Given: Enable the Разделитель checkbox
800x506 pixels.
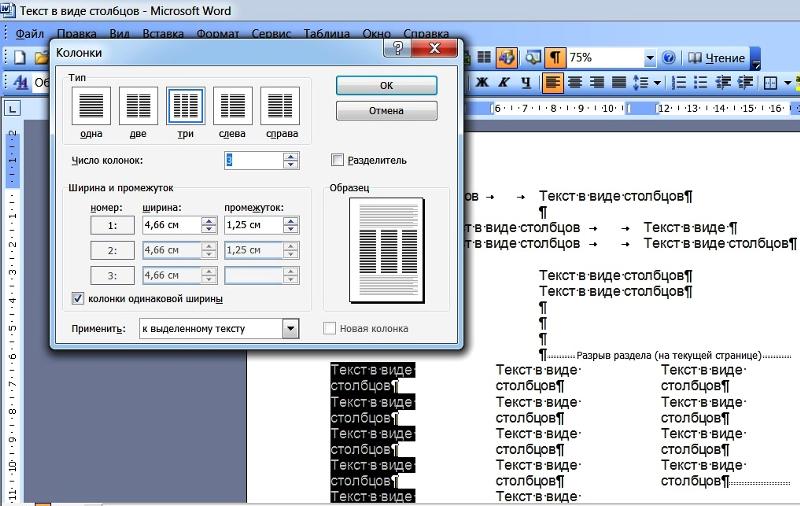Looking at the screenshot, I should (x=337, y=160).
